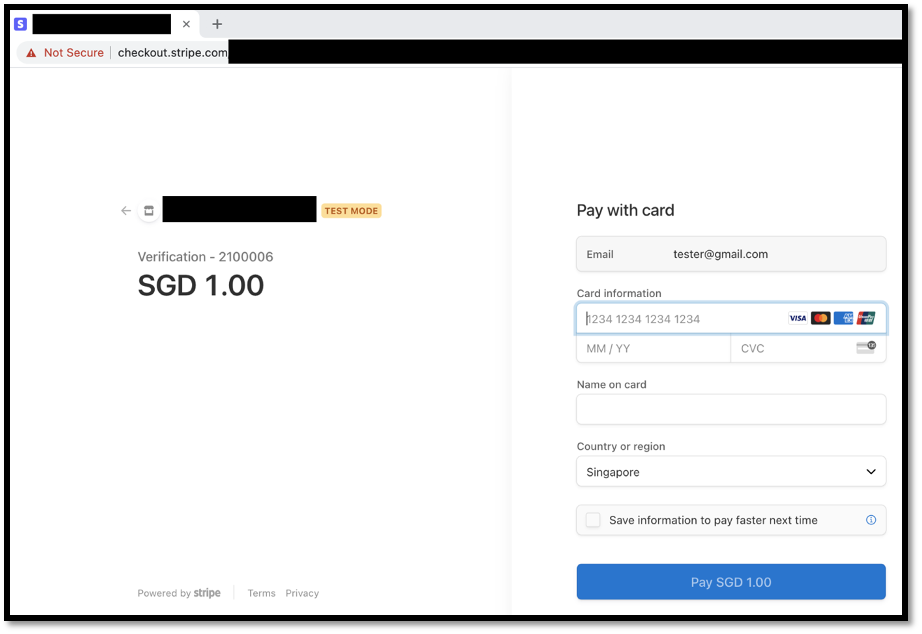This screenshot has height=634, width=922.
Task: Click the UnionPay card logo
Action: click(x=866, y=318)
